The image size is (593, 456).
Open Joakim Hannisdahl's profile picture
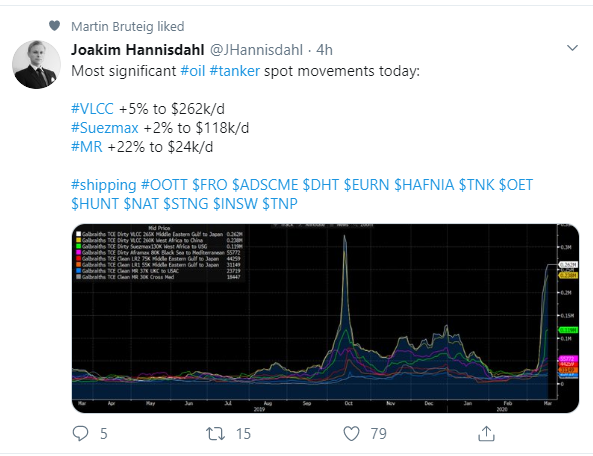coord(36,65)
